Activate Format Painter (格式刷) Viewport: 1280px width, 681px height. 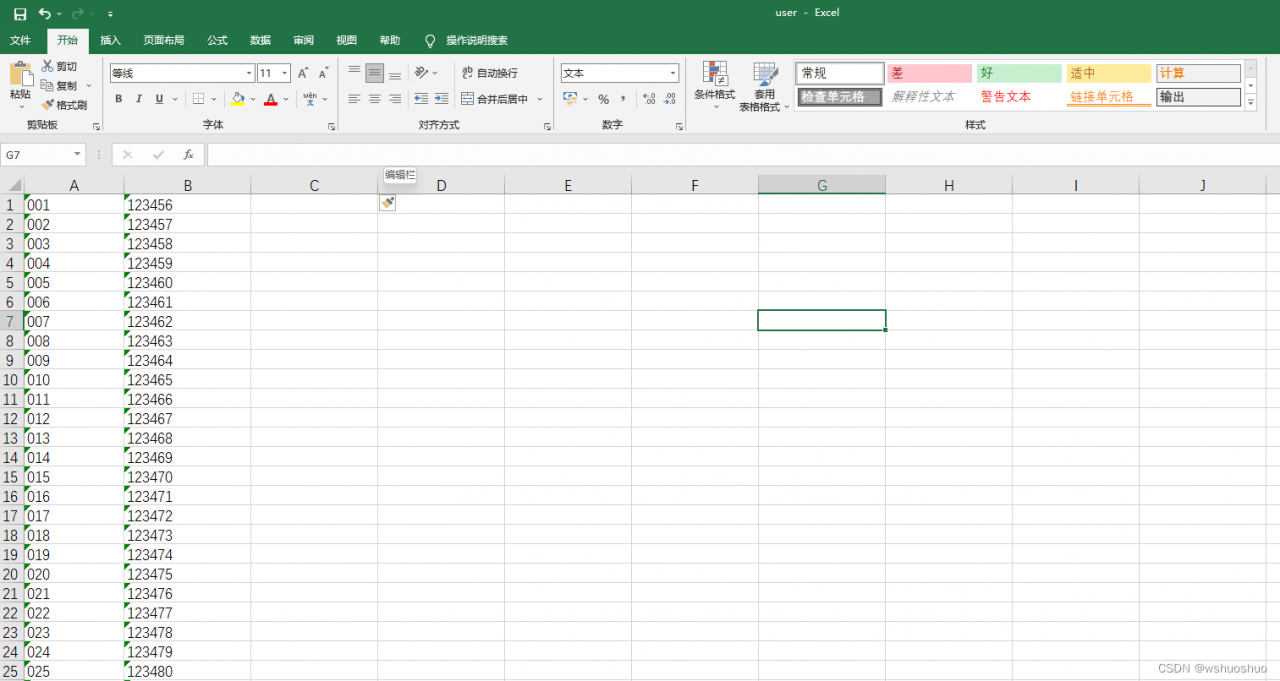tap(64, 105)
